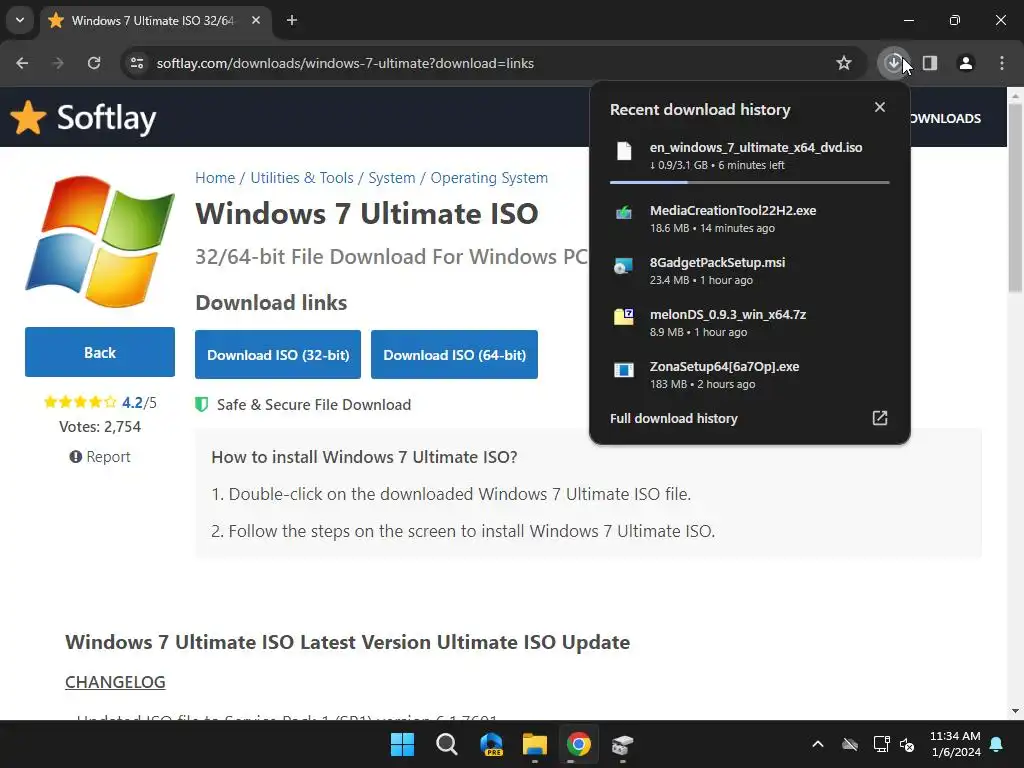This screenshot has width=1024, height=768.
Task: Click the MediaCreationTool file icon
Action: [x=624, y=213]
